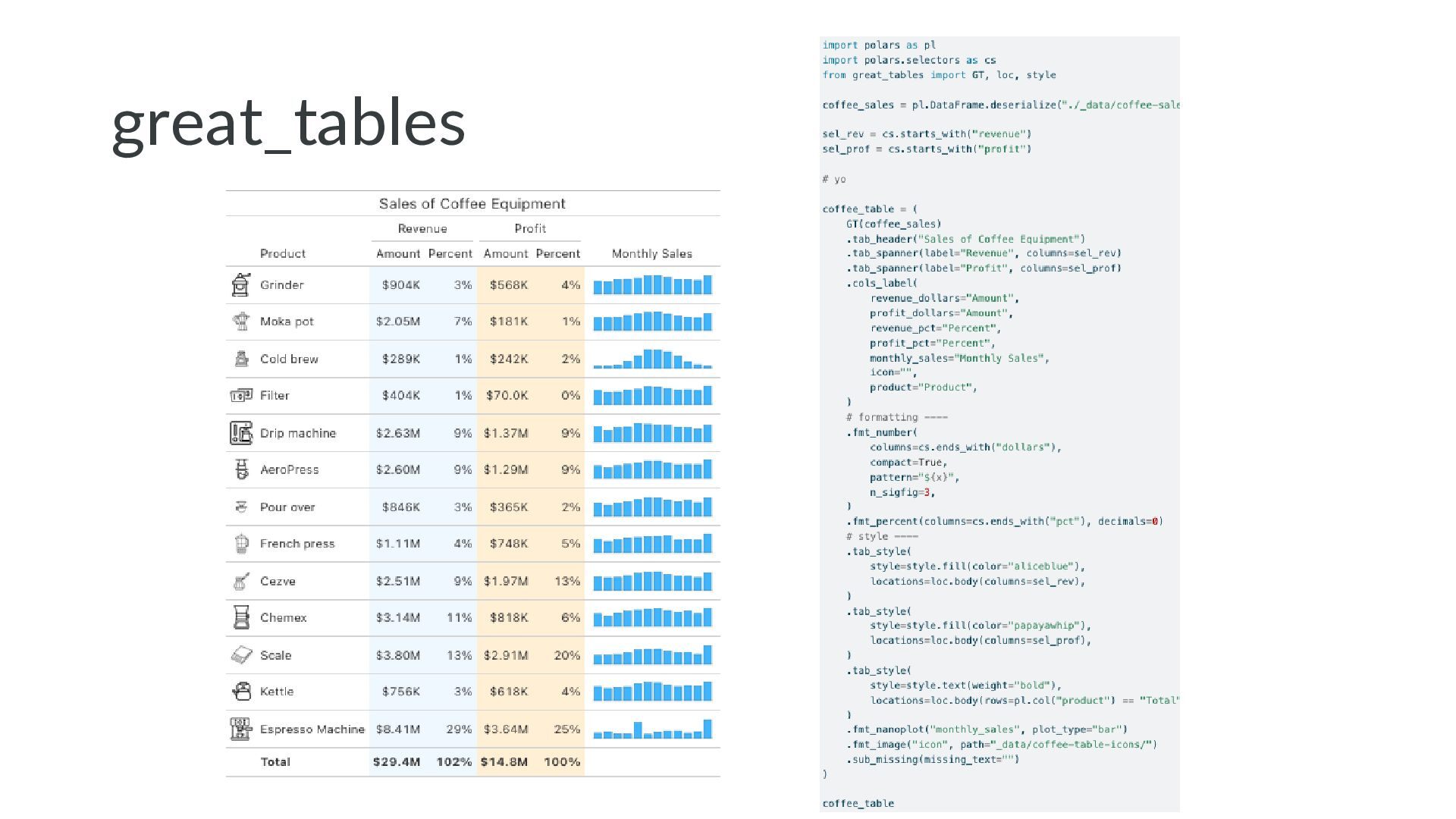This screenshot has height=819, width=1456.
Task: Click the Cezve pot icon
Action: pyautogui.click(x=241, y=581)
